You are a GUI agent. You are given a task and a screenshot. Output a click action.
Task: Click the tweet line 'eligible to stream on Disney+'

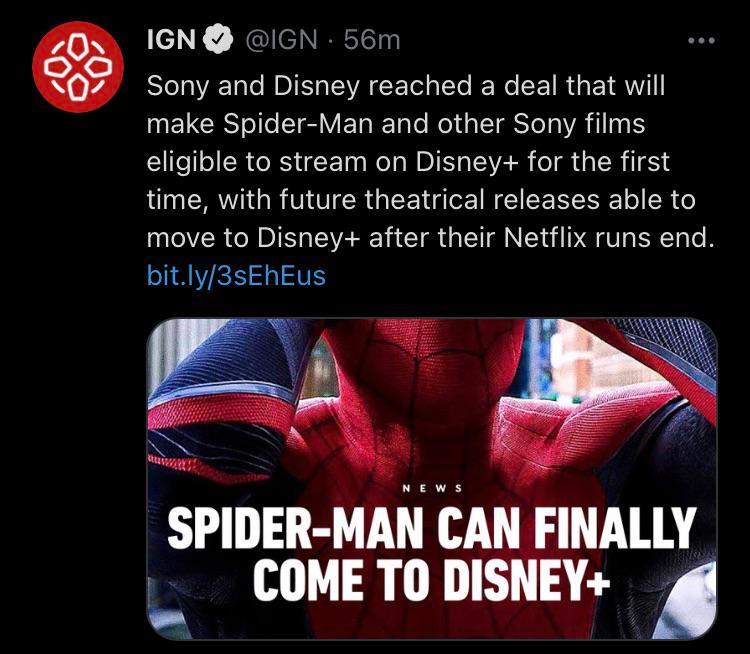pyautogui.click(x=408, y=162)
